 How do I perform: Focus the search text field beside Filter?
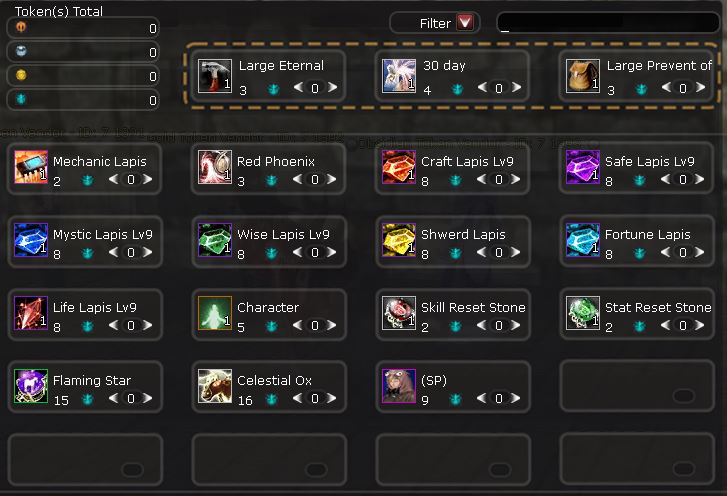608,23
